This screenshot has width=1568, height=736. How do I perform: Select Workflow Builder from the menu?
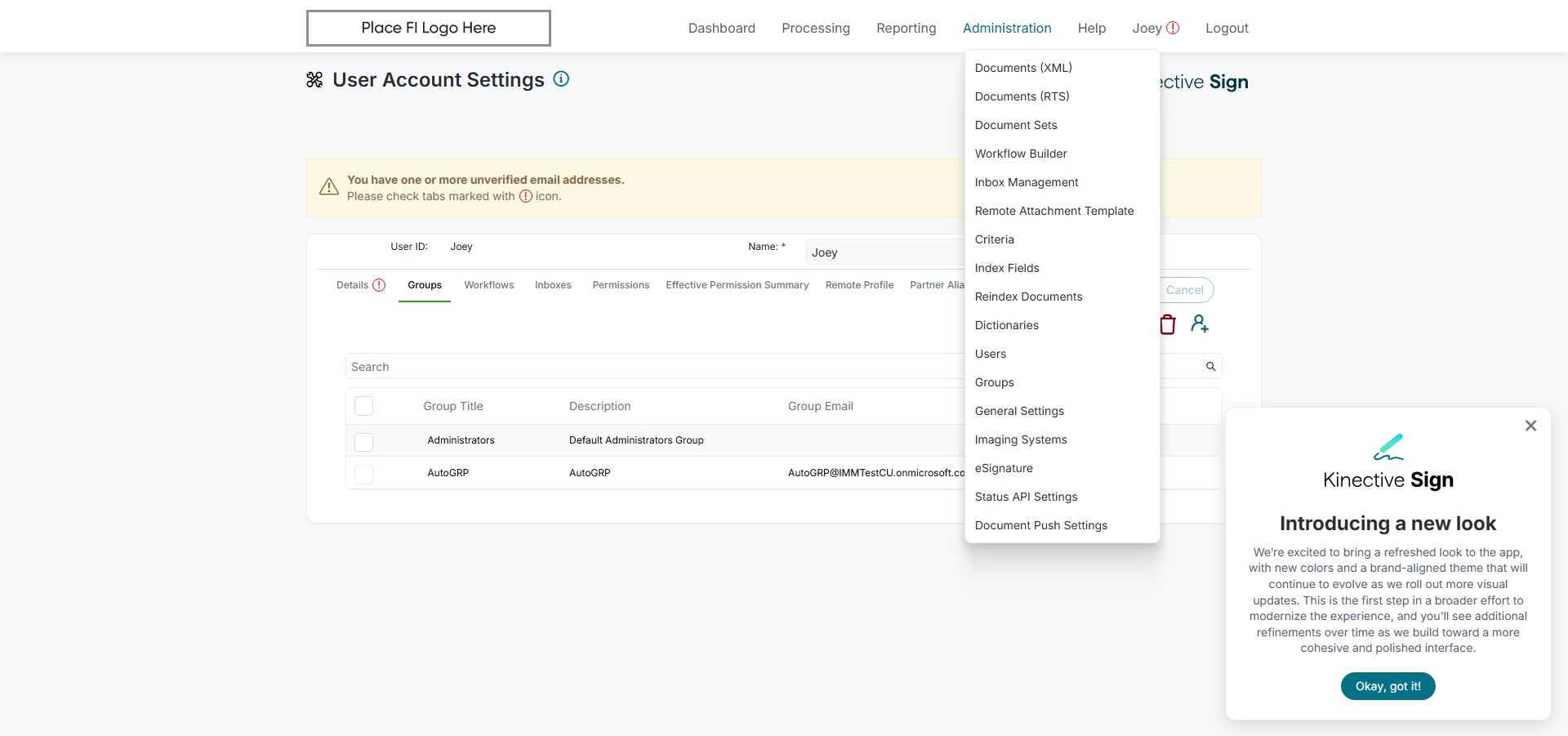[x=1020, y=154]
